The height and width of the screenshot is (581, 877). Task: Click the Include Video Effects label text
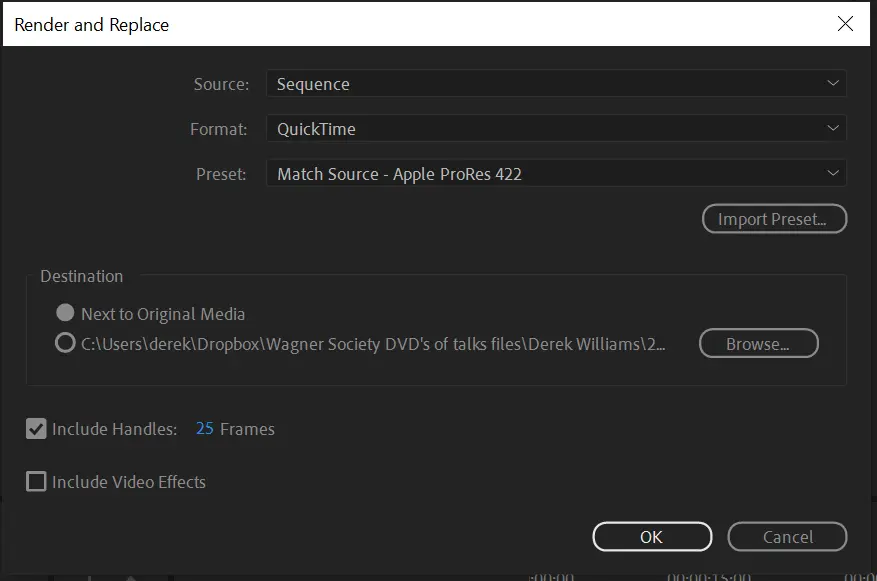click(x=128, y=482)
